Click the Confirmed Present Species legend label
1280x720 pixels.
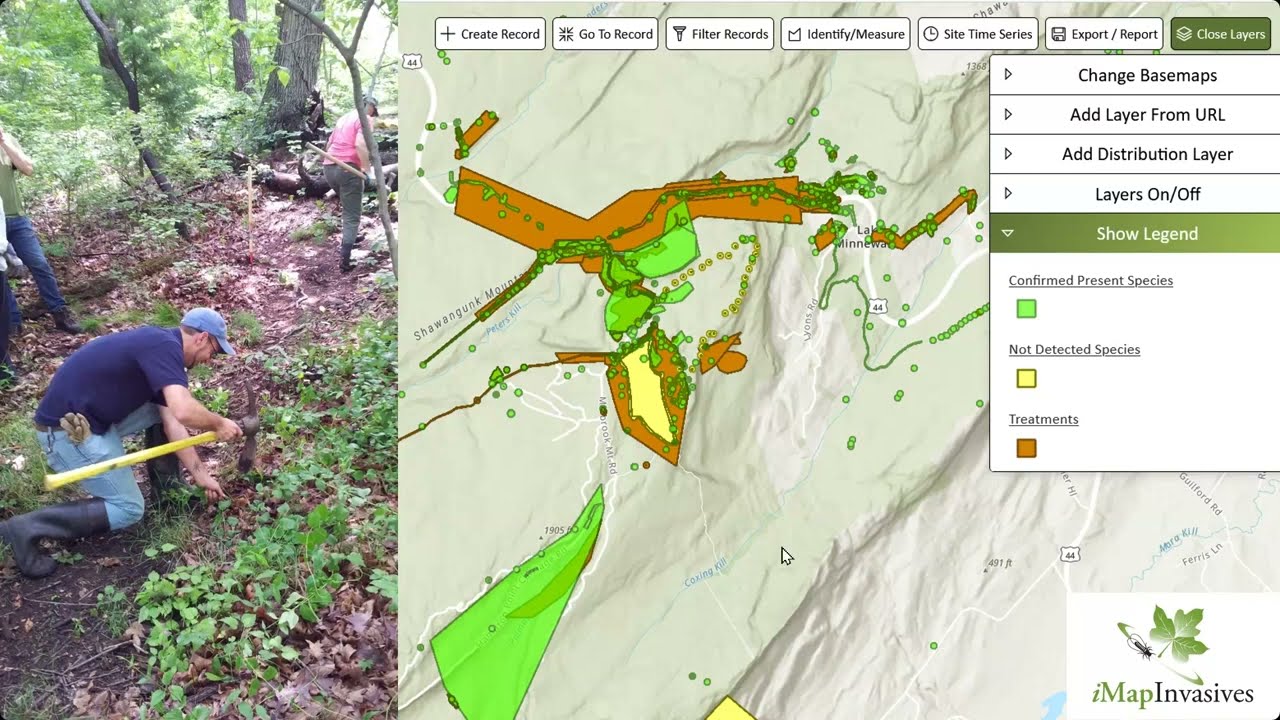1091,280
